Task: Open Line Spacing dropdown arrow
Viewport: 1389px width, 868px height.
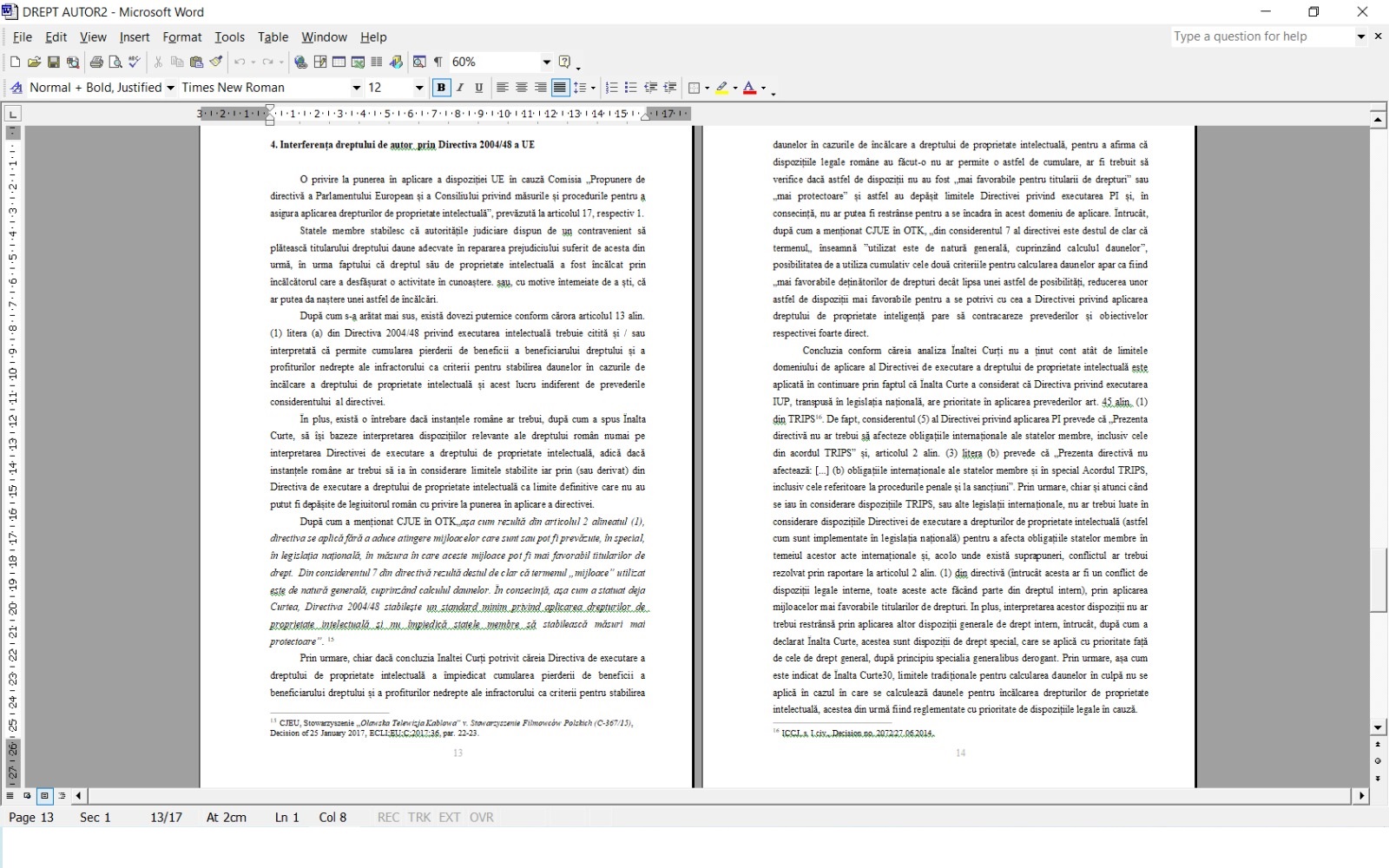Action: [x=593, y=88]
